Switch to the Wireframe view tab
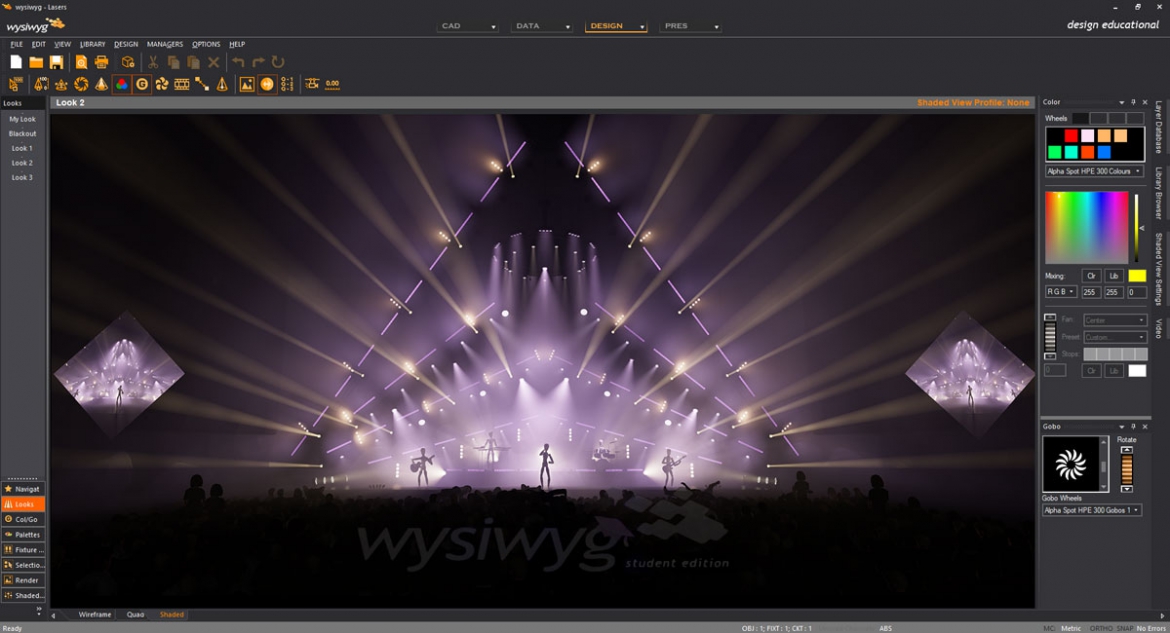This screenshot has width=1170, height=633. pyautogui.click(x=95, y=614)
